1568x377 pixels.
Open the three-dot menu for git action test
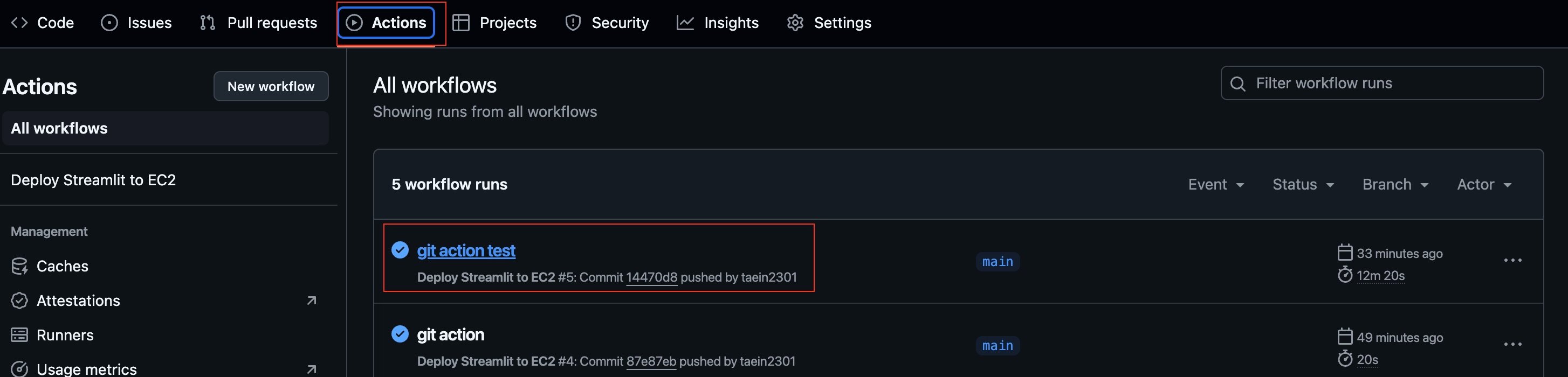pyautogui.click(x=1512, y=260)
